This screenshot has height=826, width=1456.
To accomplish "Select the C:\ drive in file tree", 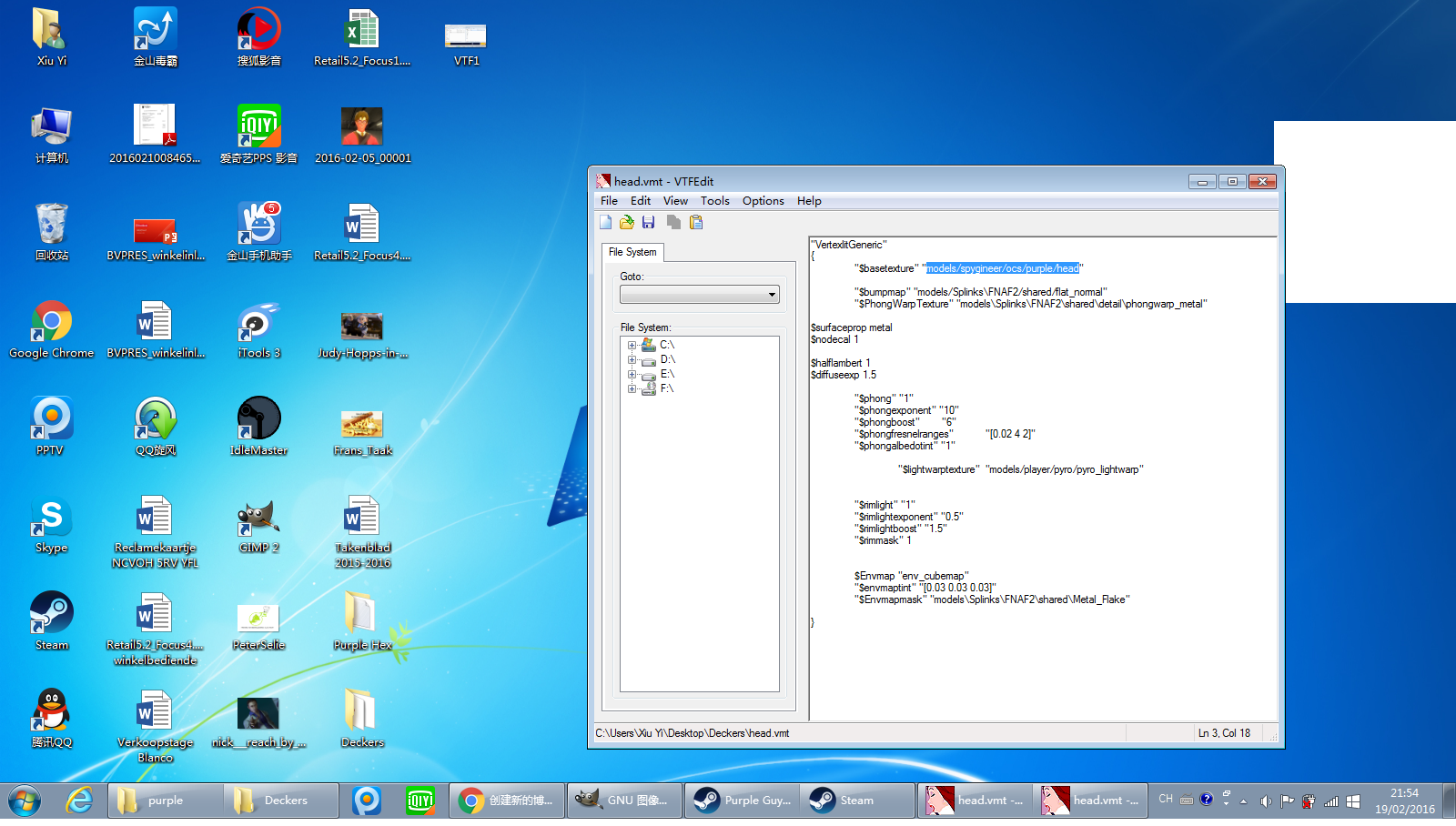I will click(x=667, y=346).
